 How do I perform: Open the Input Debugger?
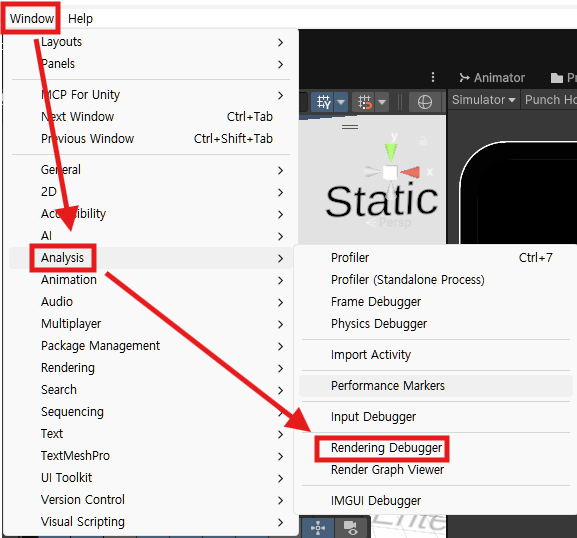pyautogui.click(x=436, y=417)
